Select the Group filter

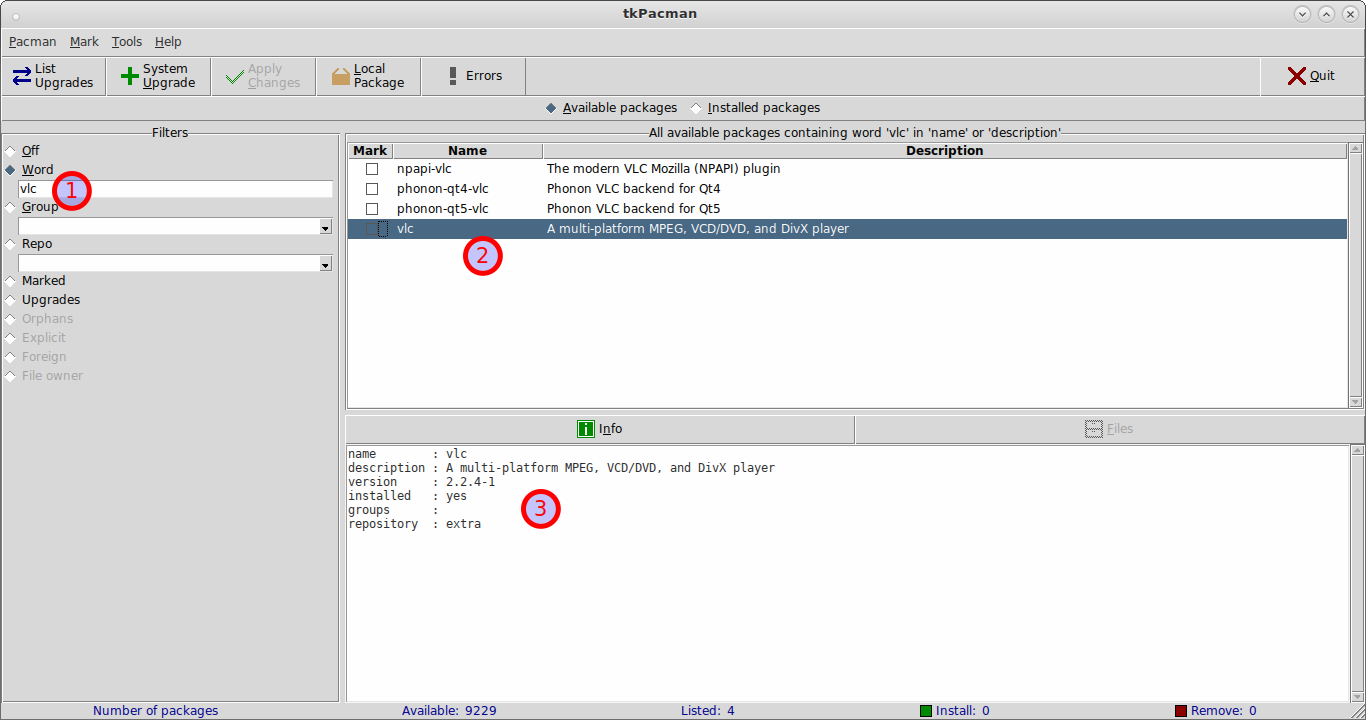click(31, 207)
